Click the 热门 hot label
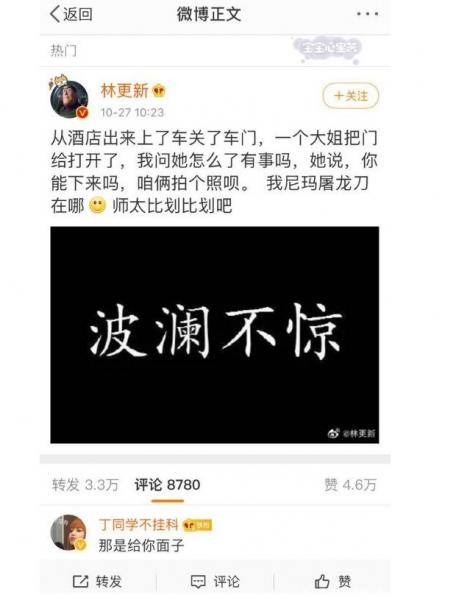The image size is (456, 600). click(x=64, y=50)
